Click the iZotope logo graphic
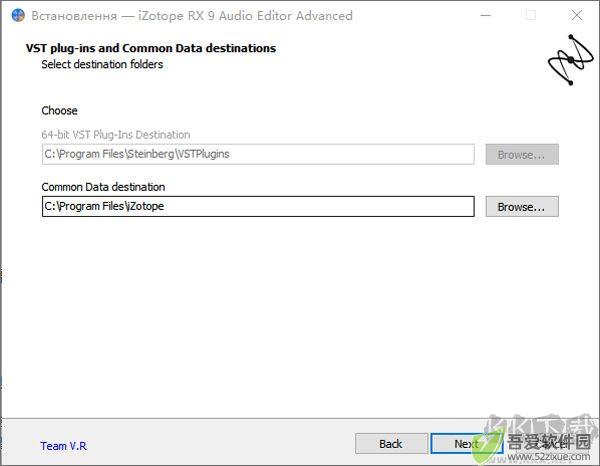Screen dimensions: 600x466 (571, 60)
